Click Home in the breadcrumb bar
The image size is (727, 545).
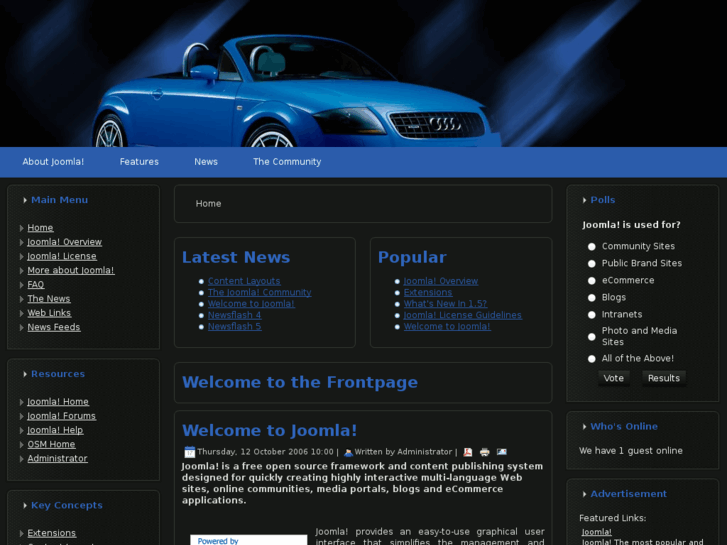pyautogui.click(x=208, y=204)
